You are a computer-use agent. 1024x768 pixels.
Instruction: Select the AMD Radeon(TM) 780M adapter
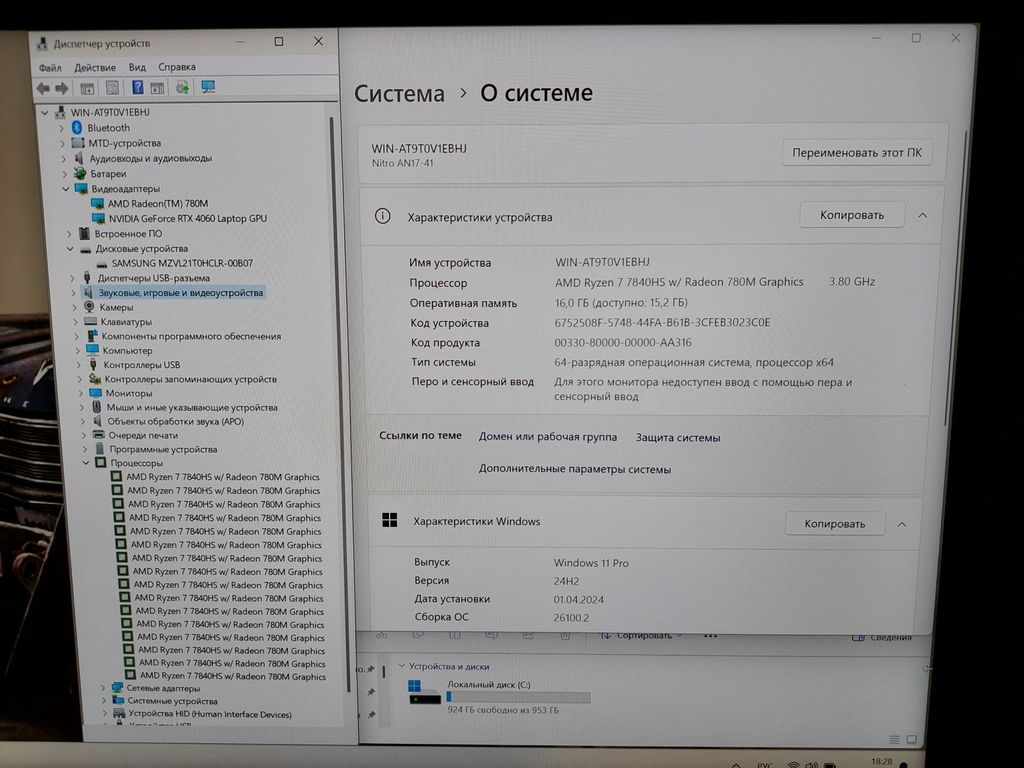157,204
